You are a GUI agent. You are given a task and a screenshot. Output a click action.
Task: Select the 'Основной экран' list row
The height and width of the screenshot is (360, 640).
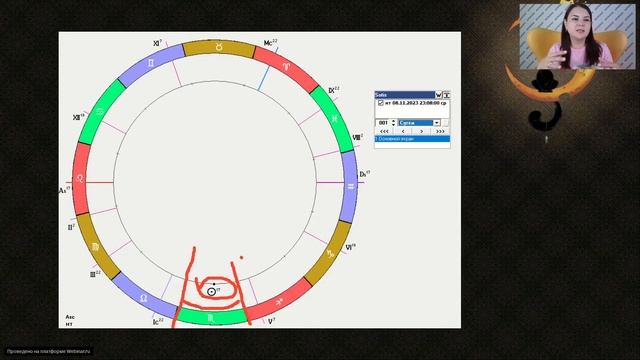click(412, 139)
